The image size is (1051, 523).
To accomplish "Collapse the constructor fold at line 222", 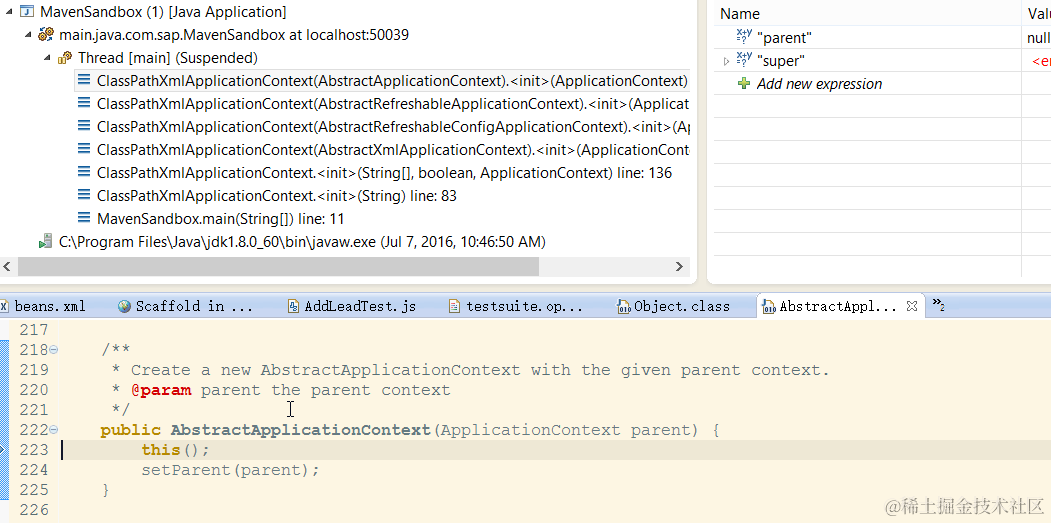I will [54, 430].
